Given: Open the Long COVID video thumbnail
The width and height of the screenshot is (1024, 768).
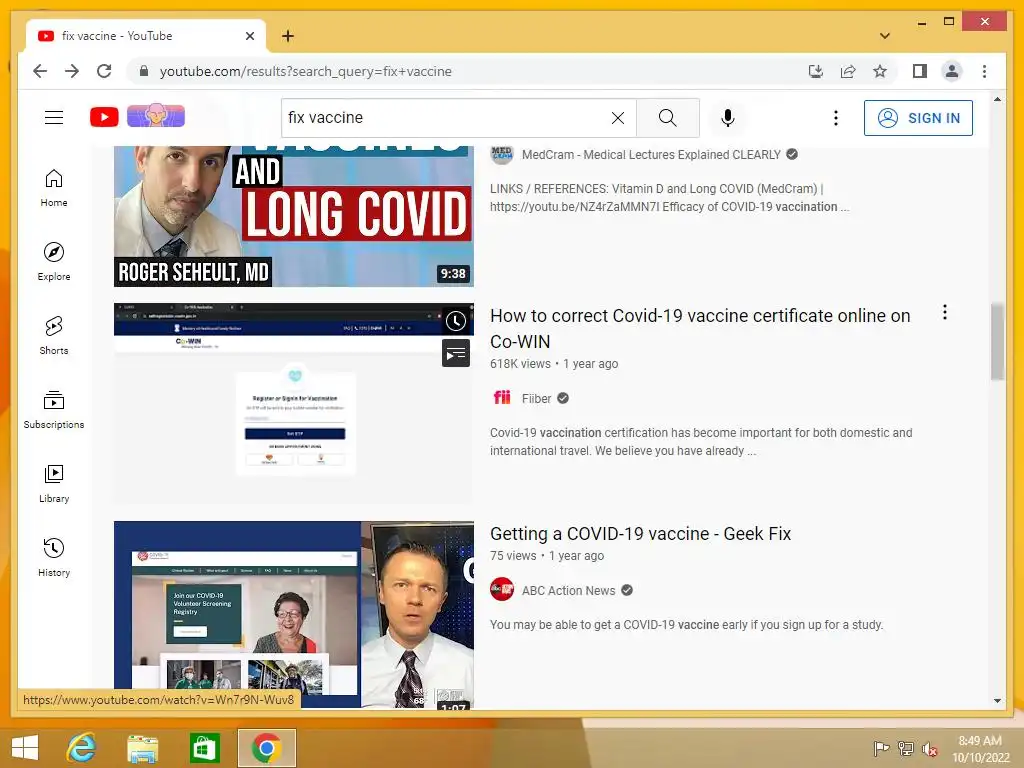Looking at the screenshot, I should (294, 216).
